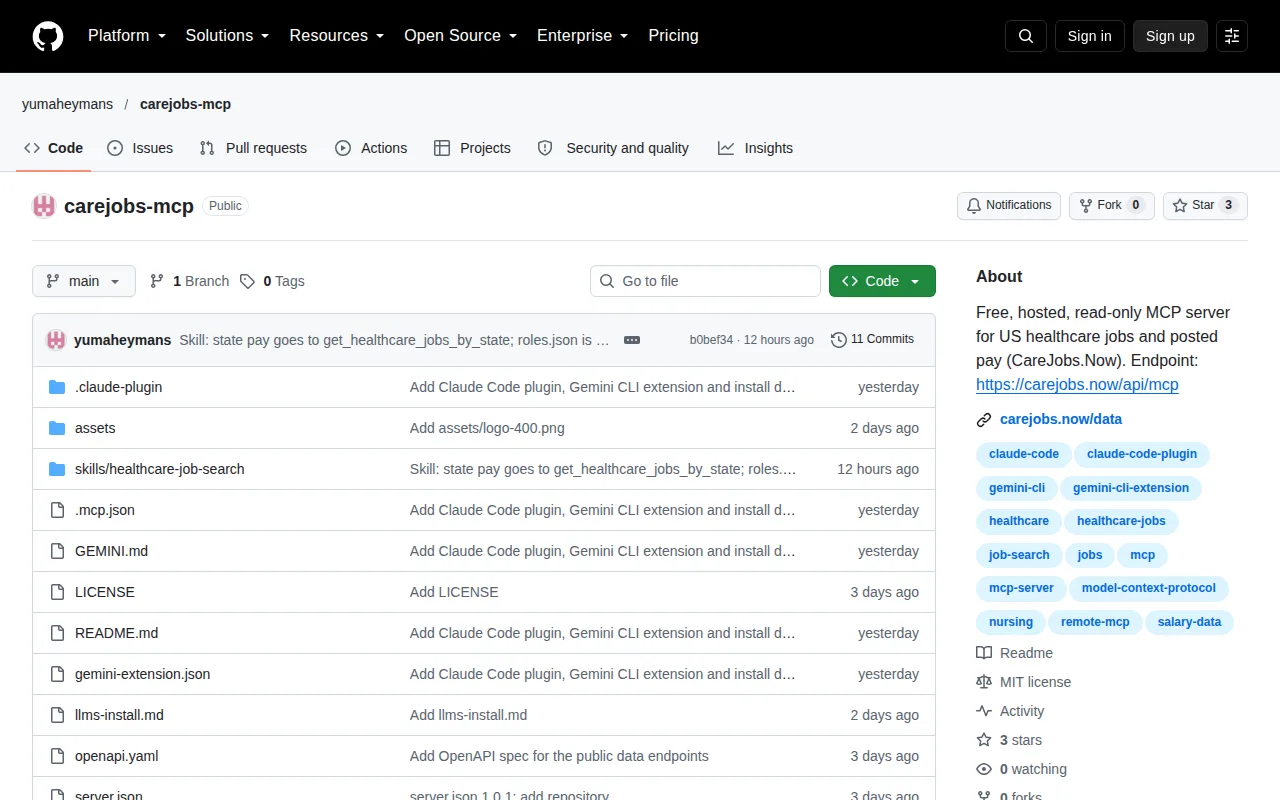The image size is (1280, 800).
Task: Open the appearance settings icon beside Sign up
Action: tap(1232, 36)
